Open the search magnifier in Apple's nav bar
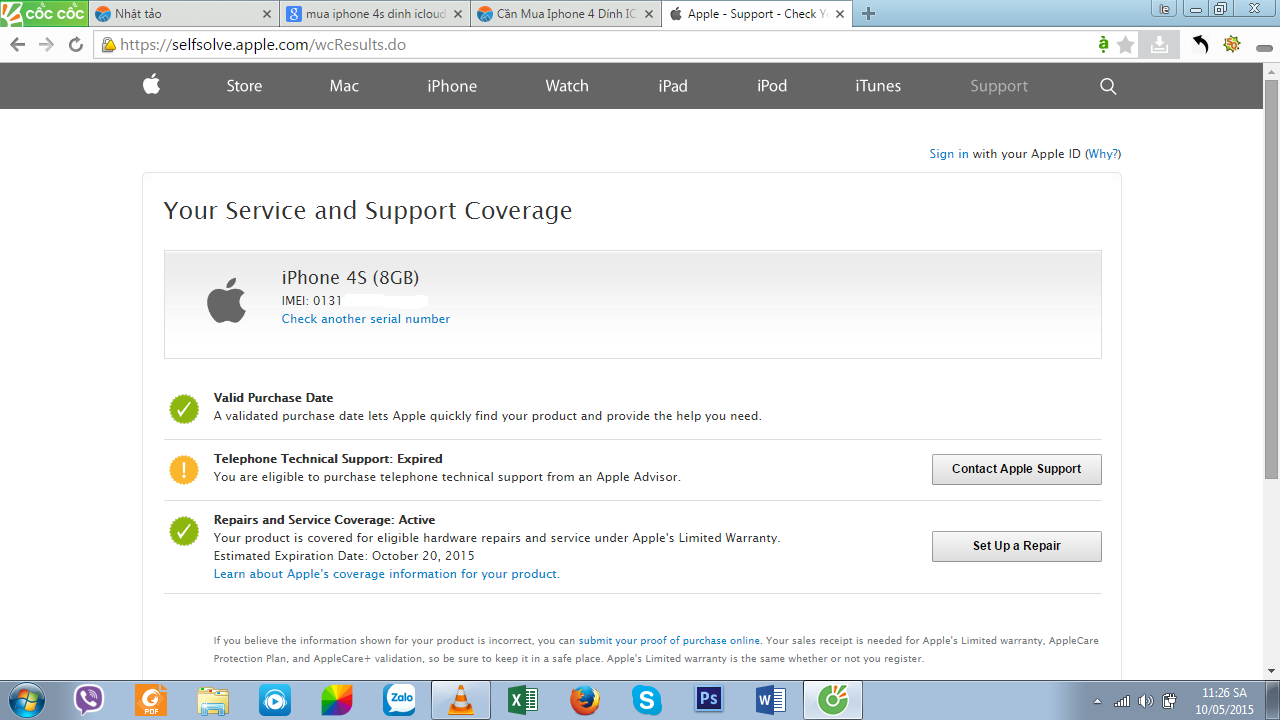 [x=1108, y=86]
